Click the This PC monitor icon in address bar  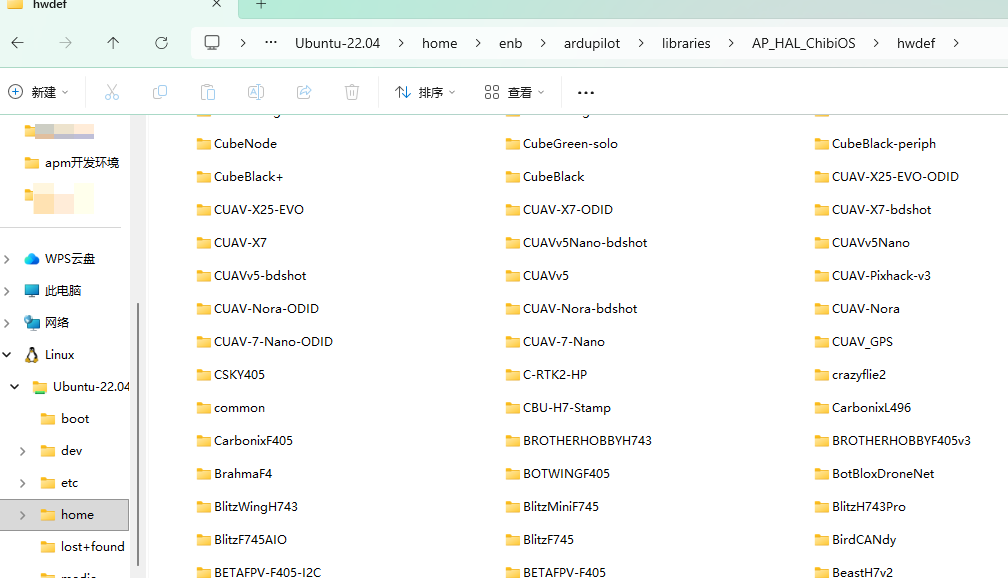(212, 43)
